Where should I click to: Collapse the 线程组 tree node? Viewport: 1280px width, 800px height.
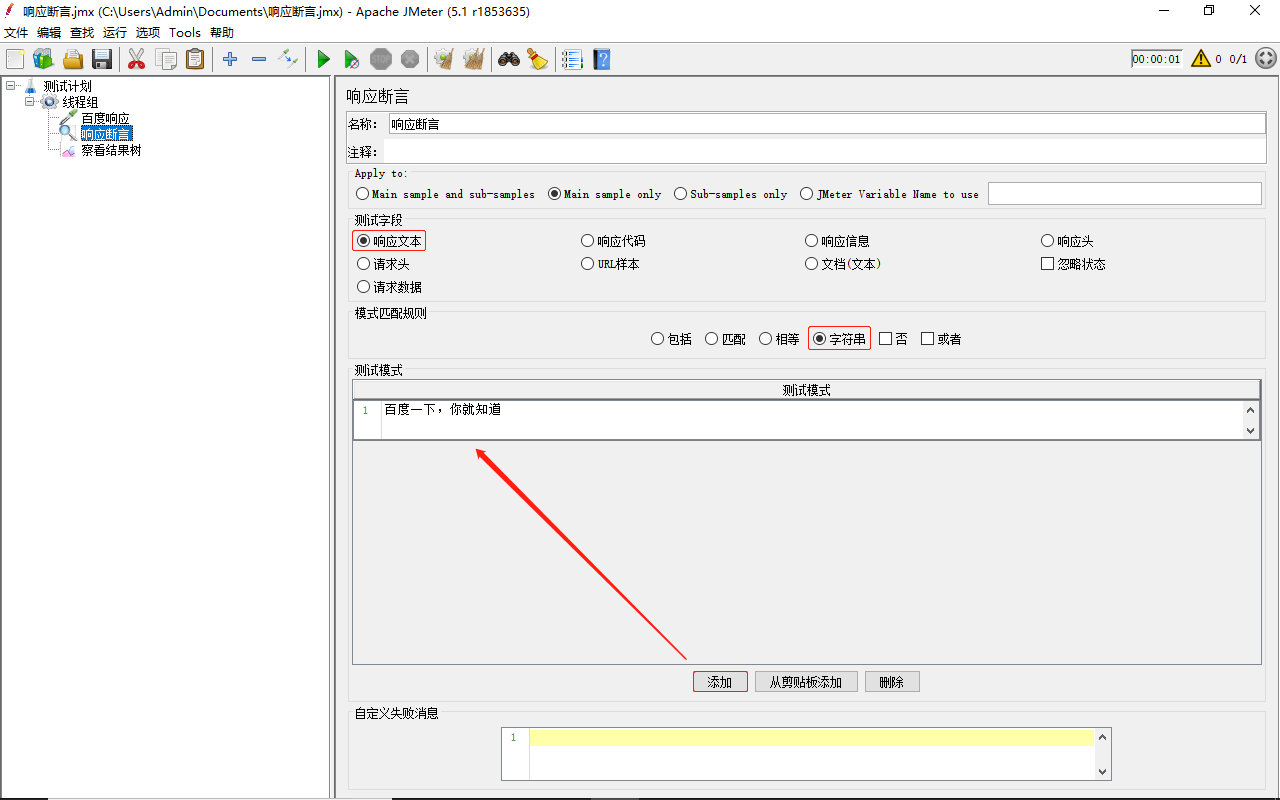pos(29,102)
